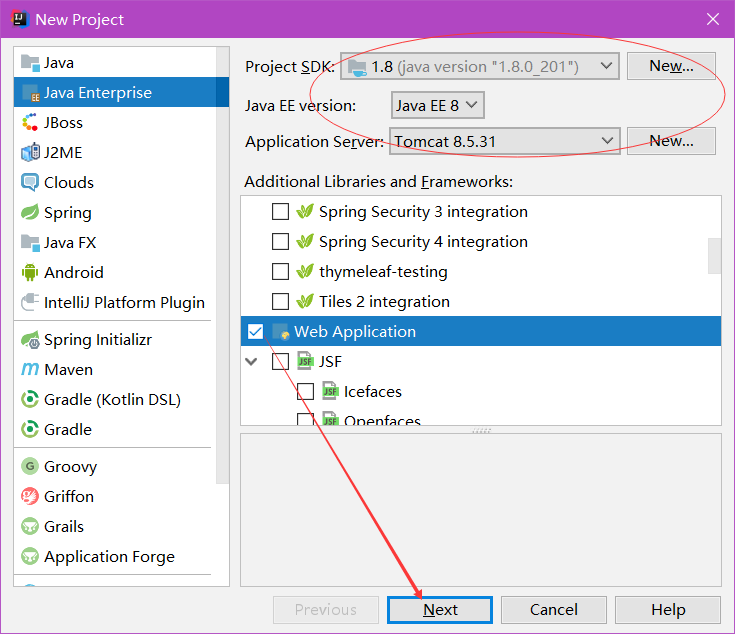Click the Java folder icon in the project list

[30, 63]
